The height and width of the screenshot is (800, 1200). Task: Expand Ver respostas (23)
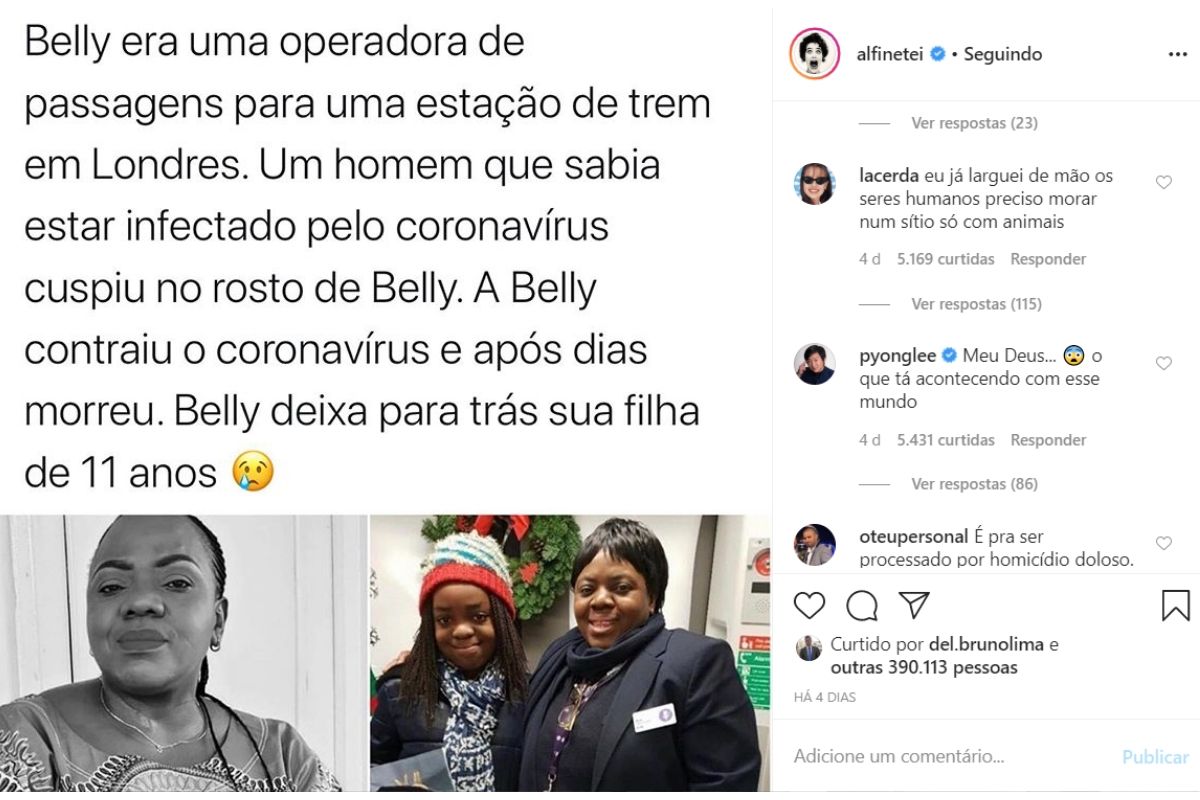click(974, 123)
